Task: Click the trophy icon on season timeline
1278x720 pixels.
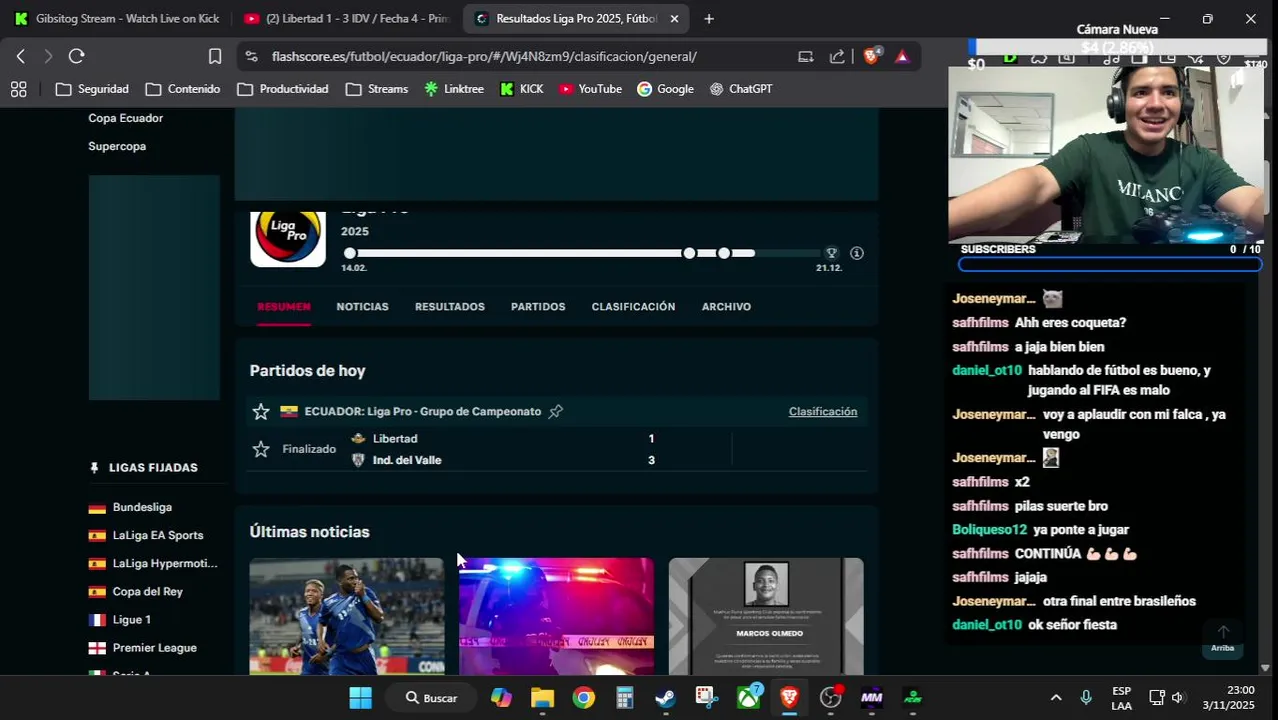Action: click(831, 253)
